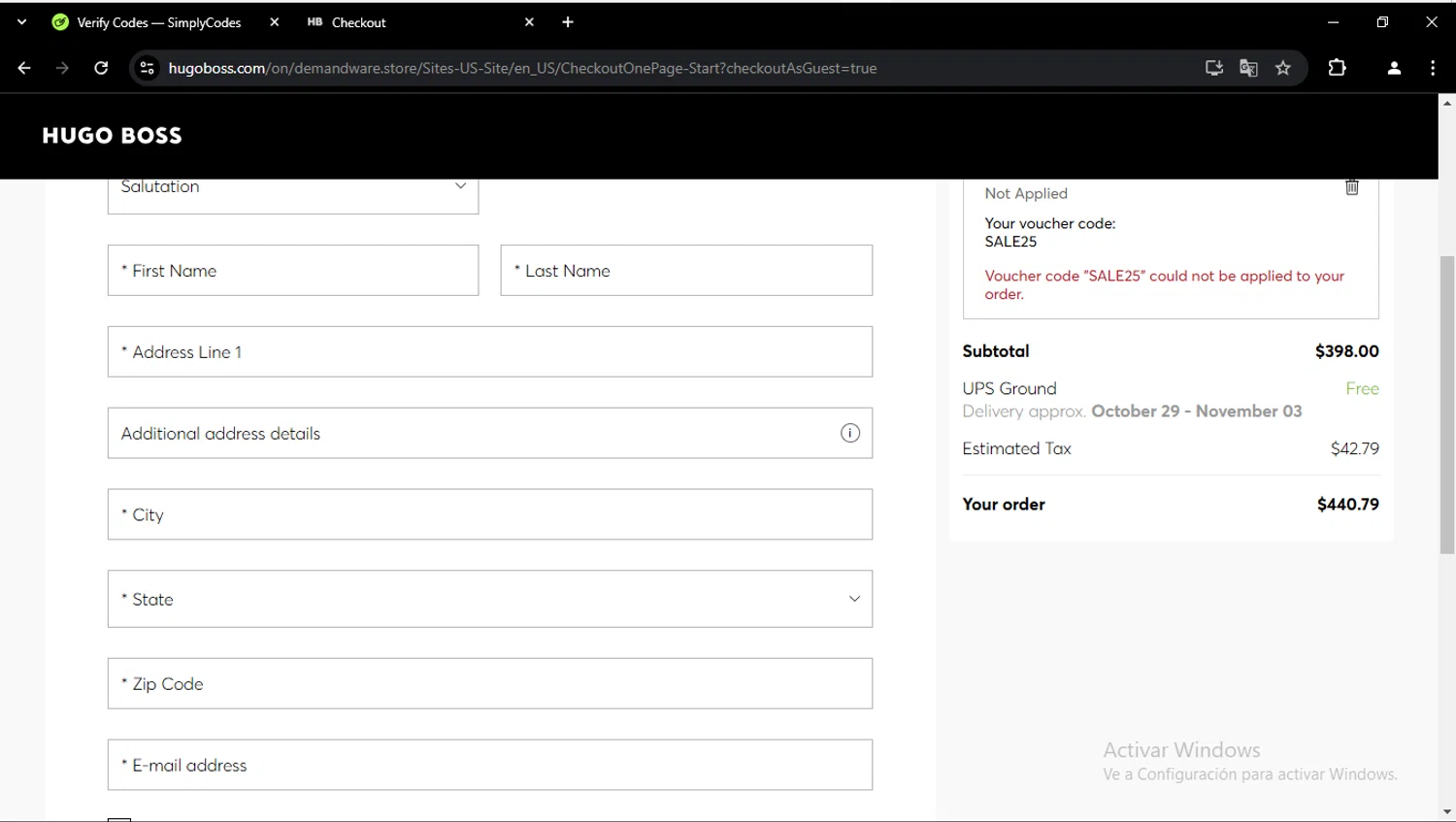
Task: Open a new browser tab
Action: pos(568,22)
